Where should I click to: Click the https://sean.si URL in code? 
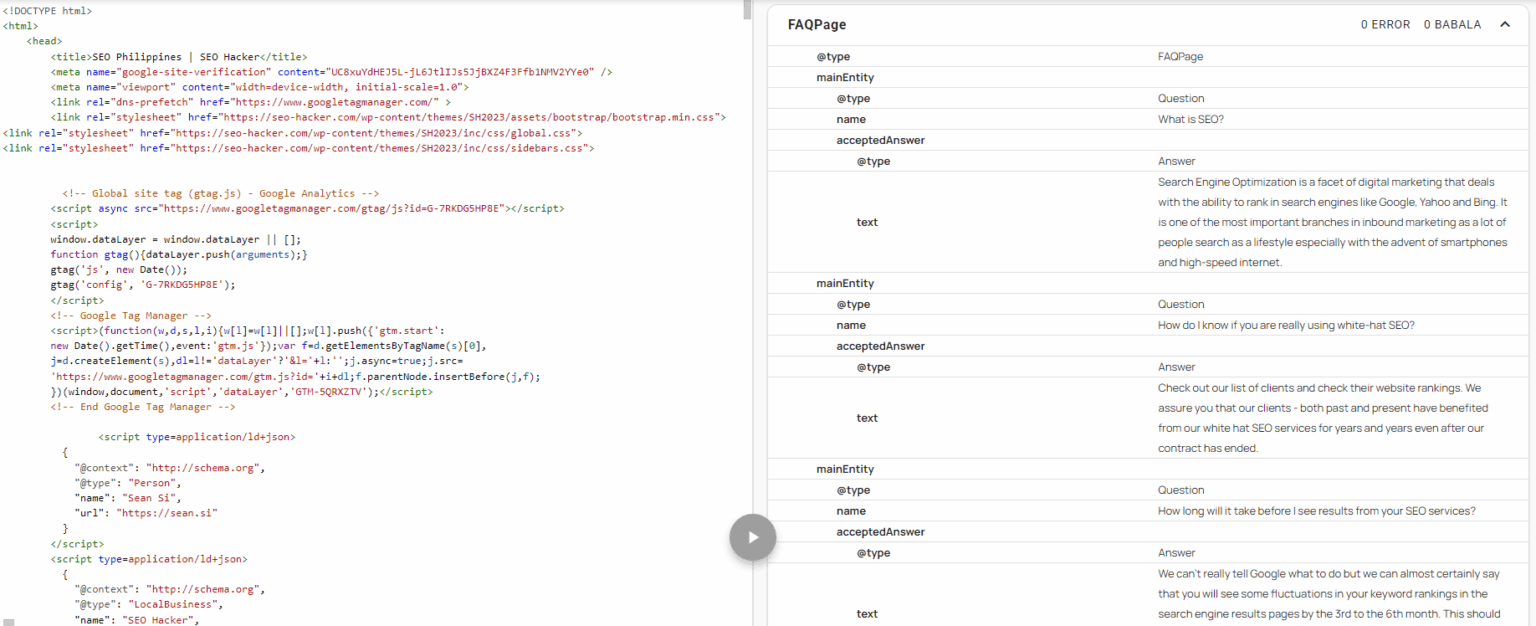(x=168, y=512)
